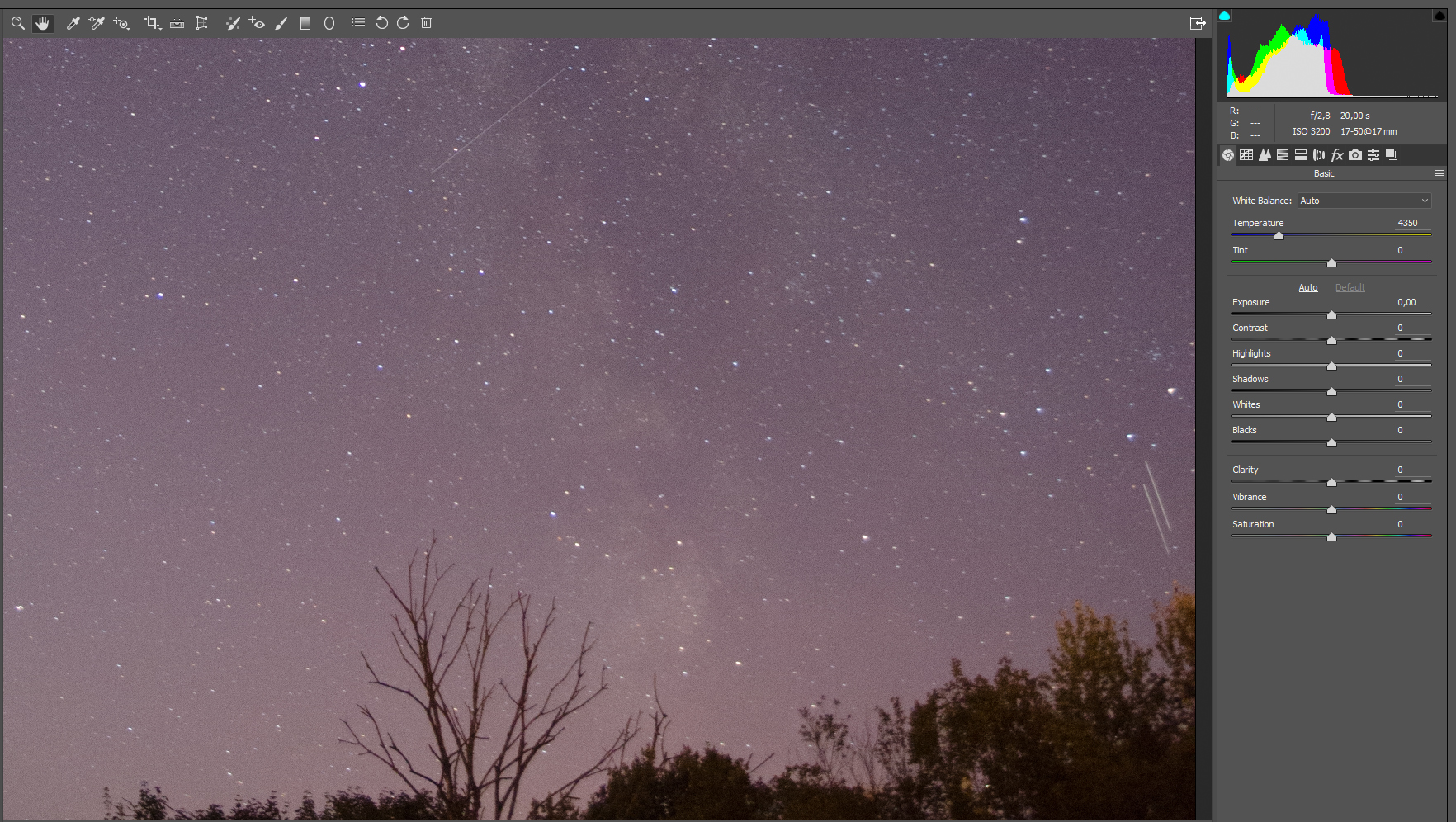Rotate image clockwise

403,23
